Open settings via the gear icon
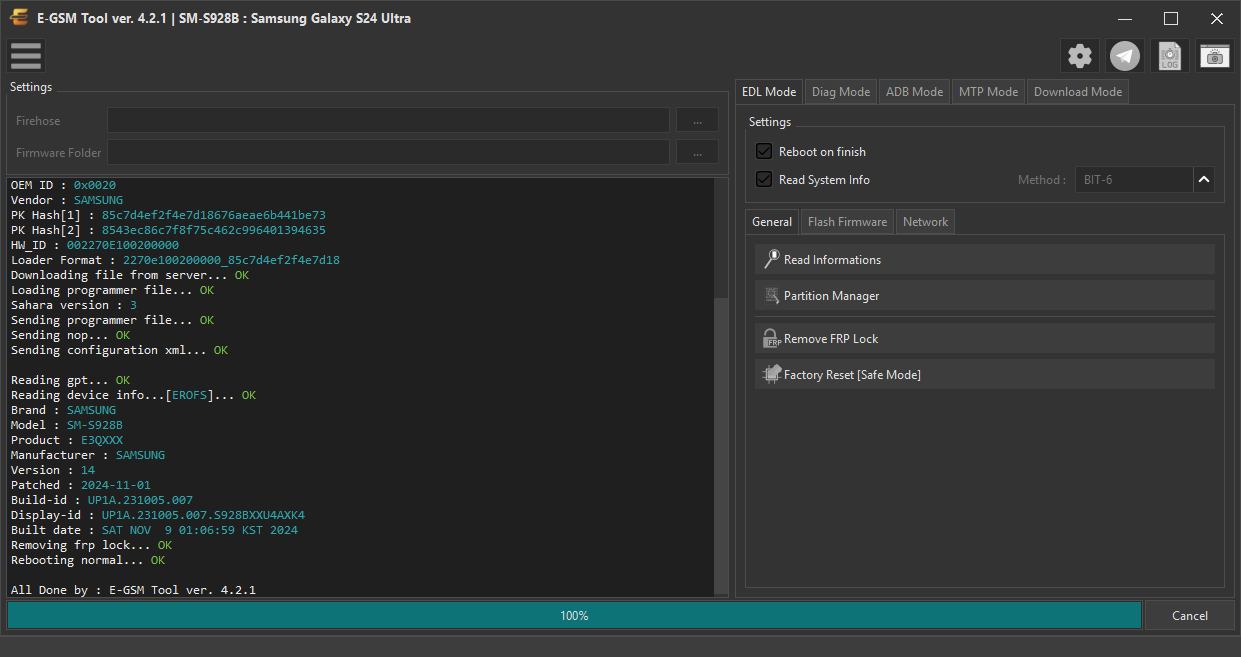Screen dimensions: 1241x657 click(1080, 56)
